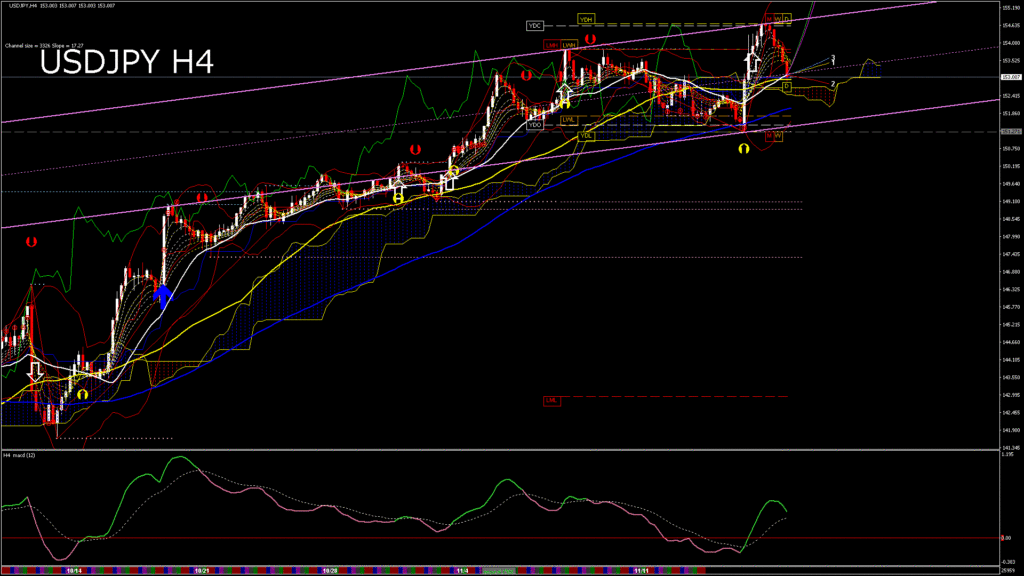This screenshot has height=576, width=1024.
Task: Click the 0.00 MACD zero level value
Action: [x=1006, y=538]
